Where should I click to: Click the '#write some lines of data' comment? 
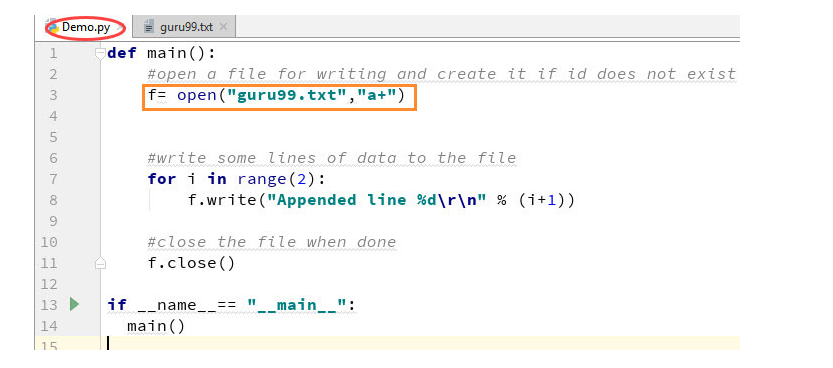click(x=332, y=158)
